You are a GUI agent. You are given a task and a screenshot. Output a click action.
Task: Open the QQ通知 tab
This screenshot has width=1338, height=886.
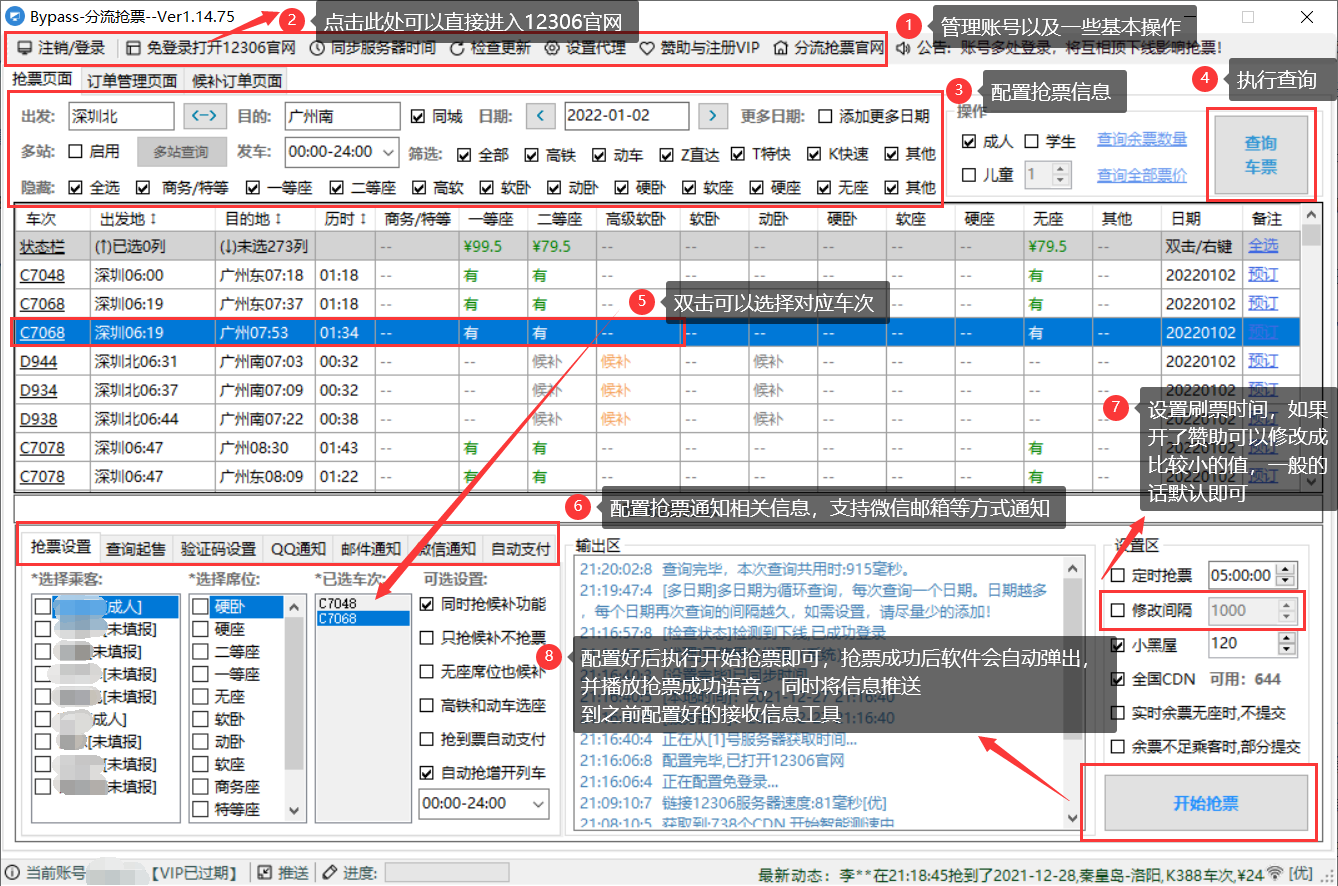298,548
